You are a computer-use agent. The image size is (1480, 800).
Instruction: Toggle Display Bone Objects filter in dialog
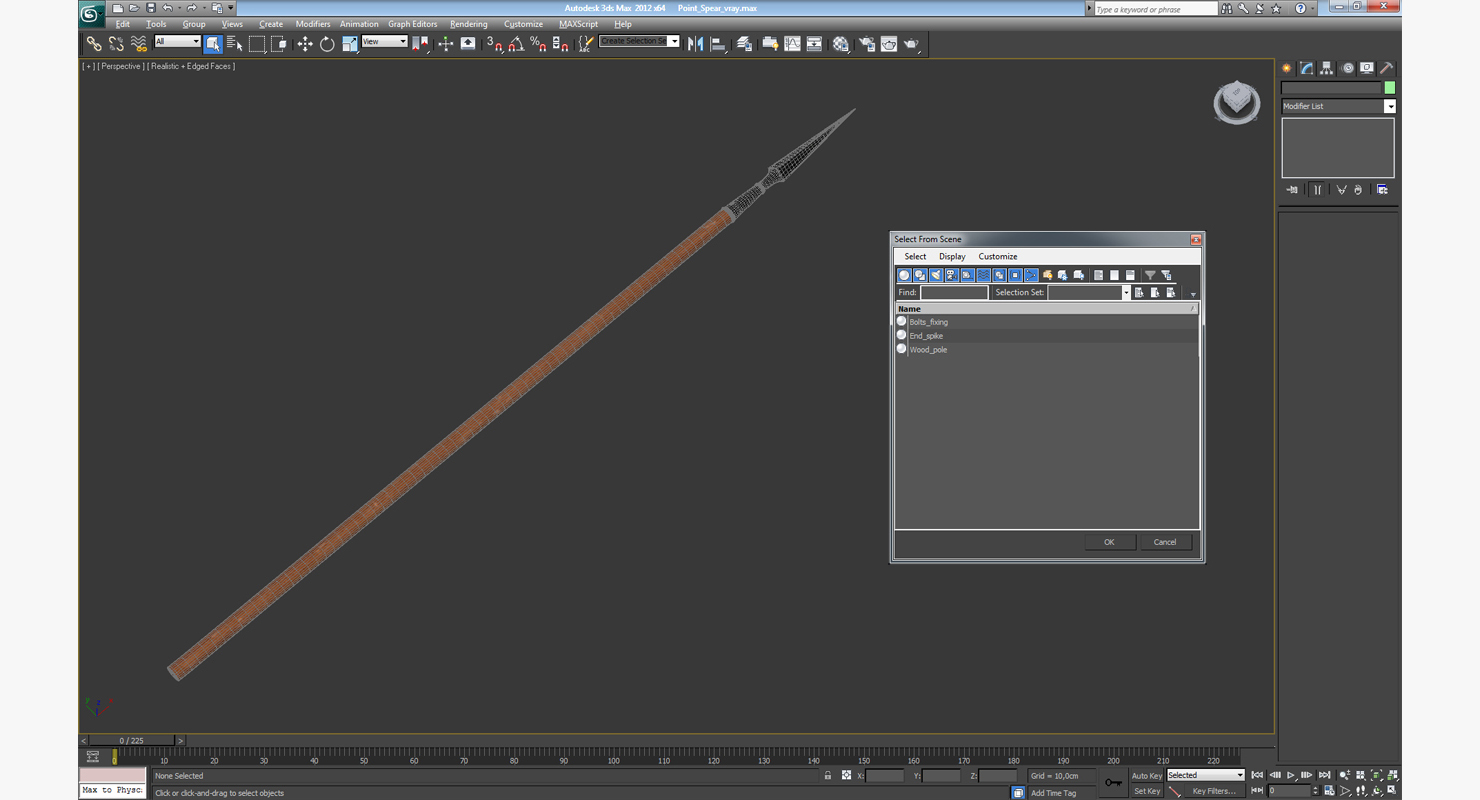point(1032,275)
